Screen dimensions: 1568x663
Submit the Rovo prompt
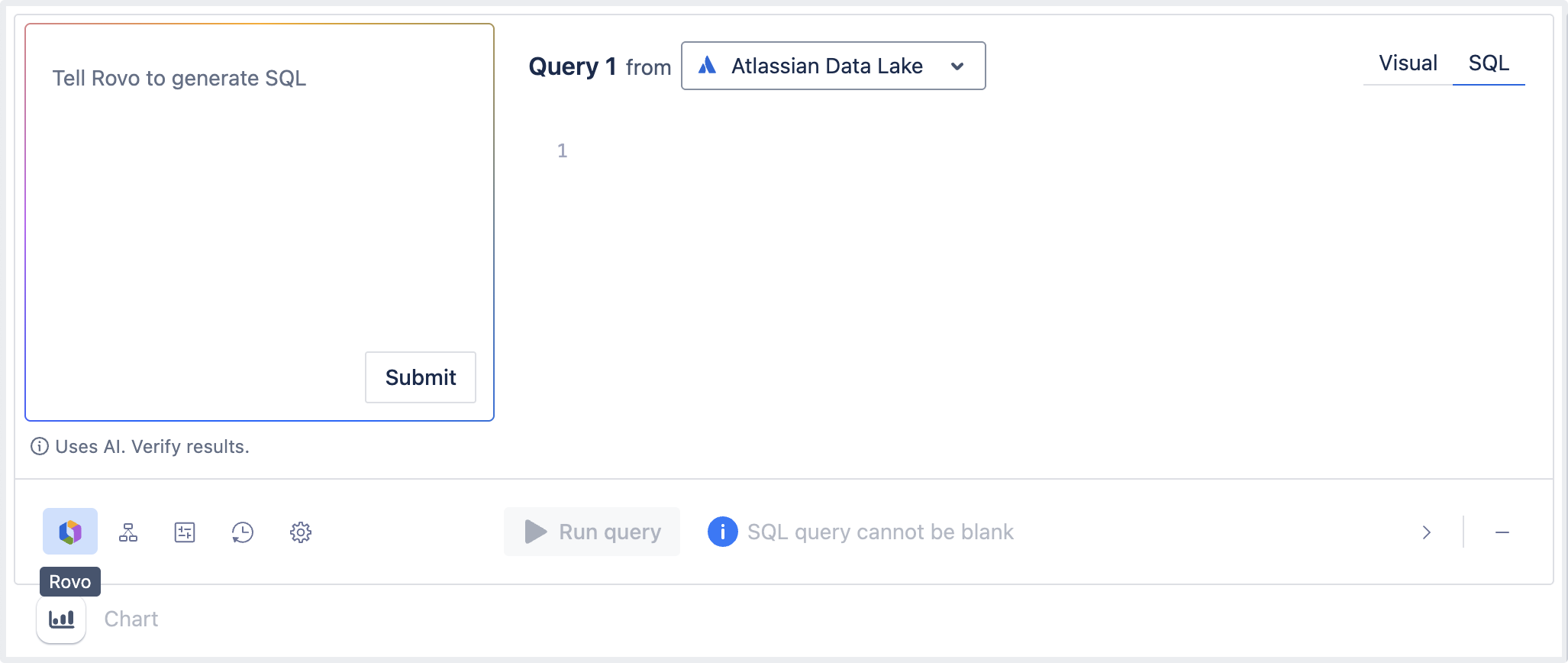point(420,377)
